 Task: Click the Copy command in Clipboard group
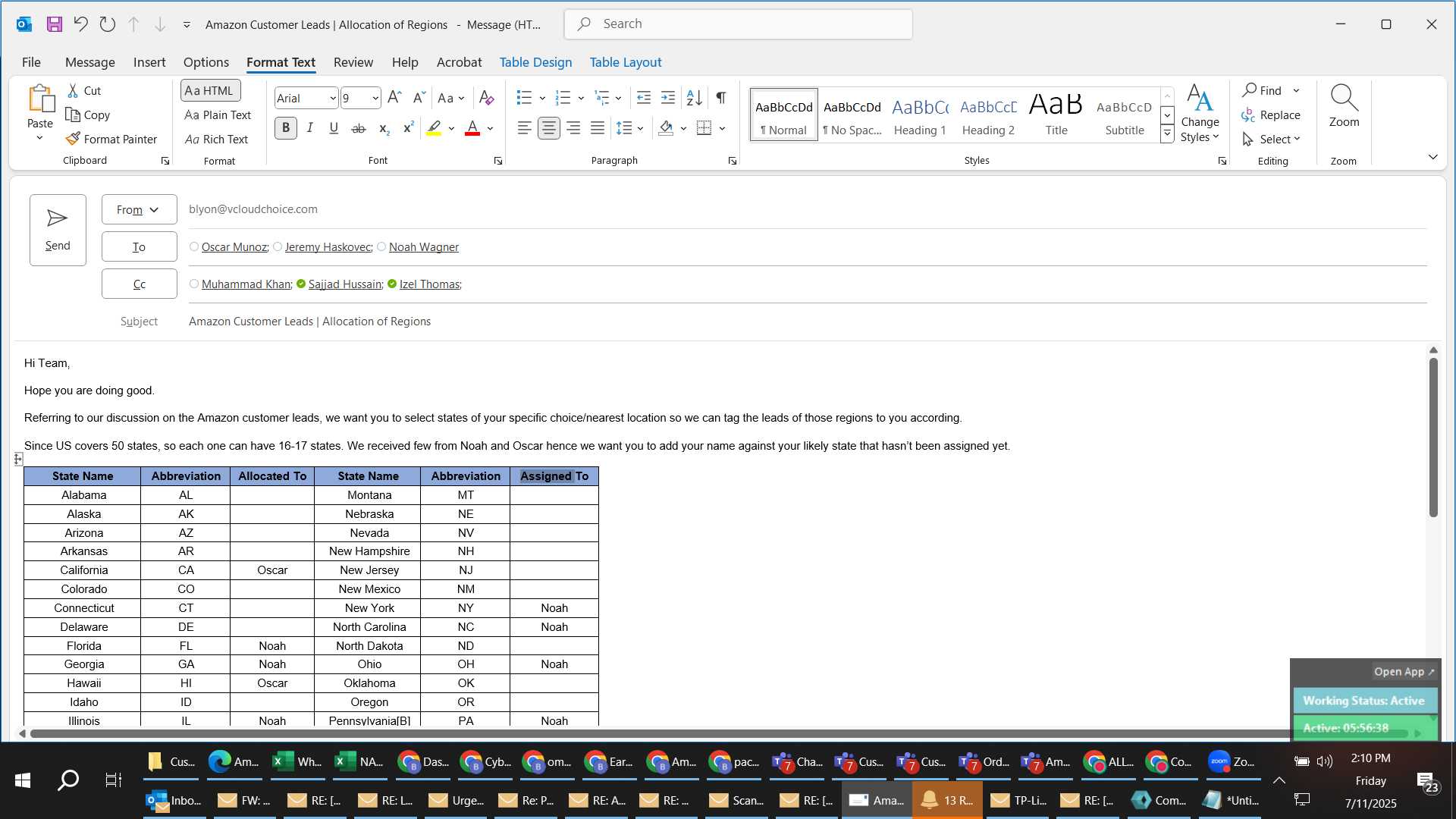88,115
